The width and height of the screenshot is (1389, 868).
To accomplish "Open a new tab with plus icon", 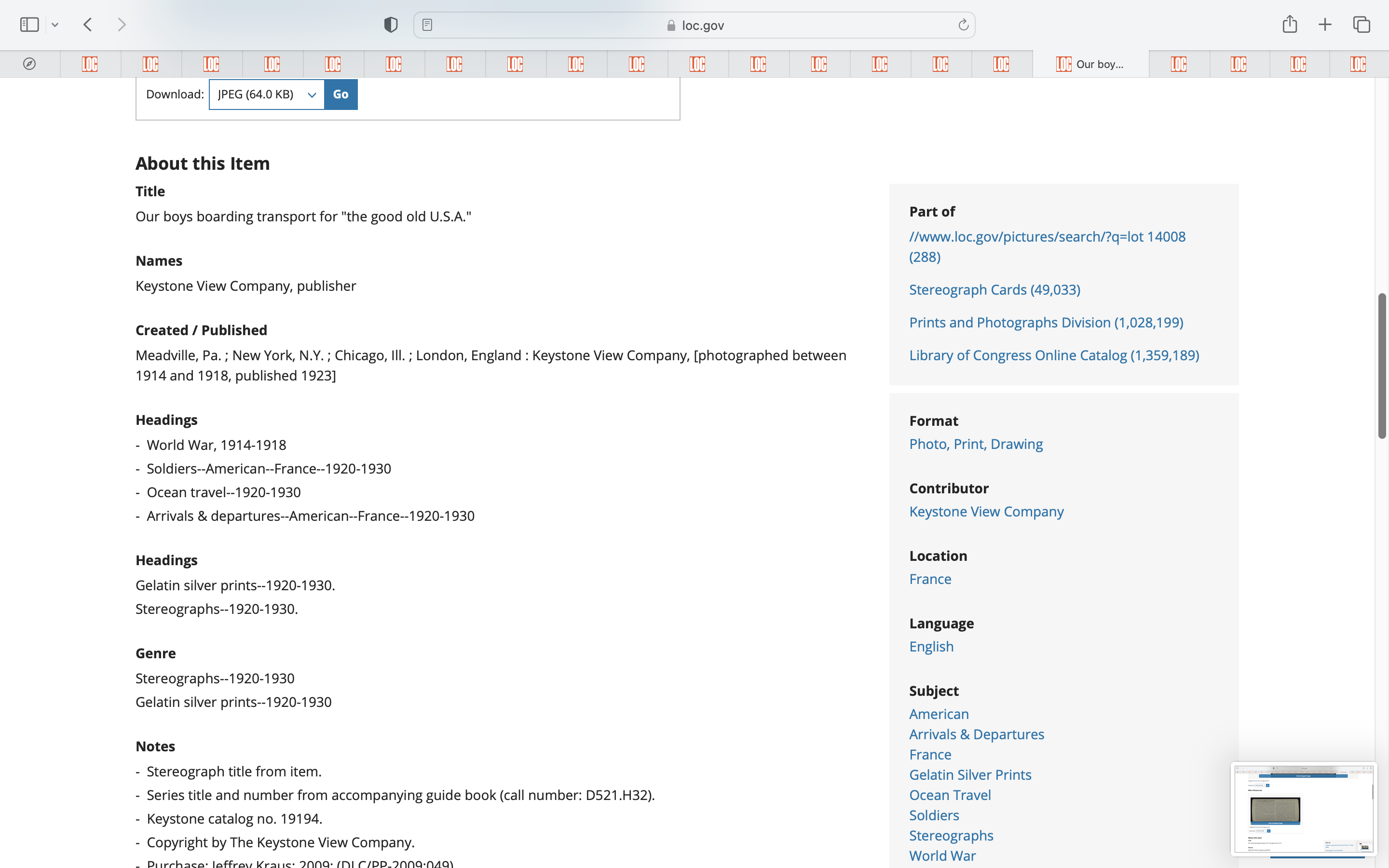I will click(x=1325, y=25).
